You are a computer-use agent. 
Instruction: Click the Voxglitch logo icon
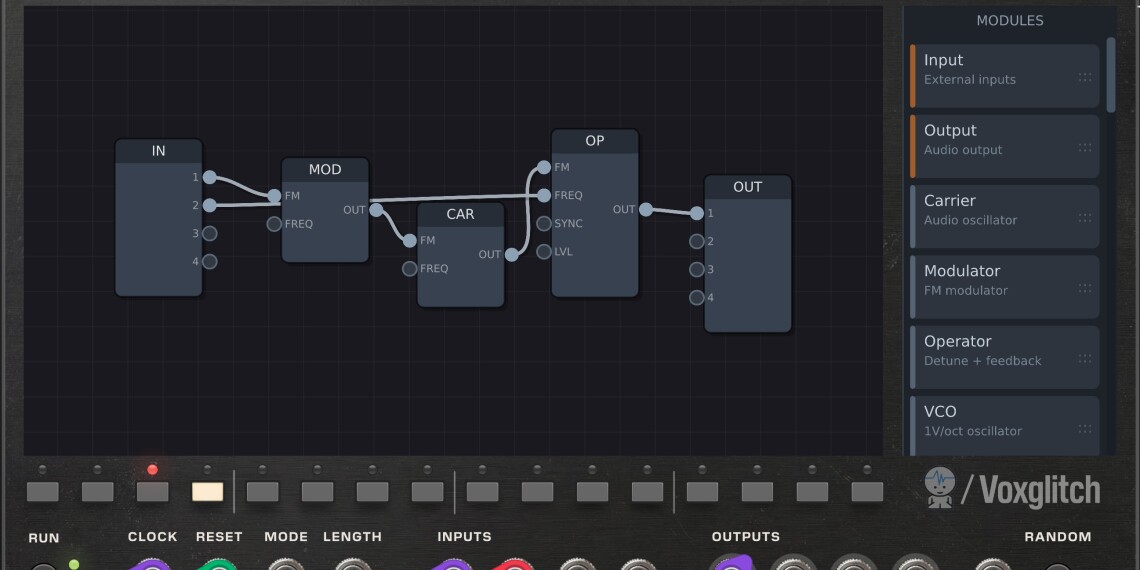click(939, 488)
